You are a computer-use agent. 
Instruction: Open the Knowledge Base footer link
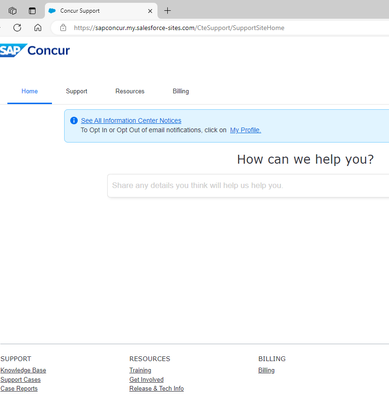click(x=23, y=370)
